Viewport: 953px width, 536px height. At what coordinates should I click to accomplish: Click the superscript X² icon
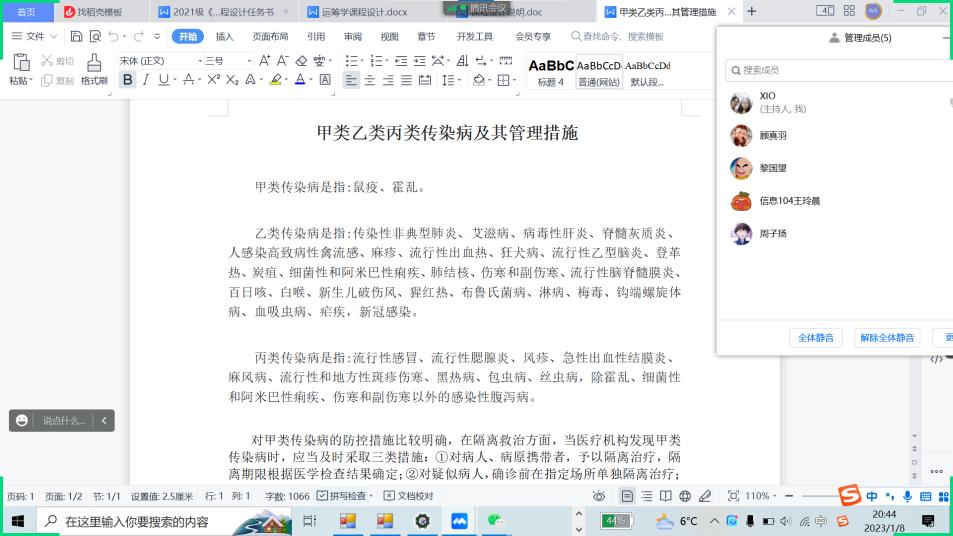pos(214,80)
